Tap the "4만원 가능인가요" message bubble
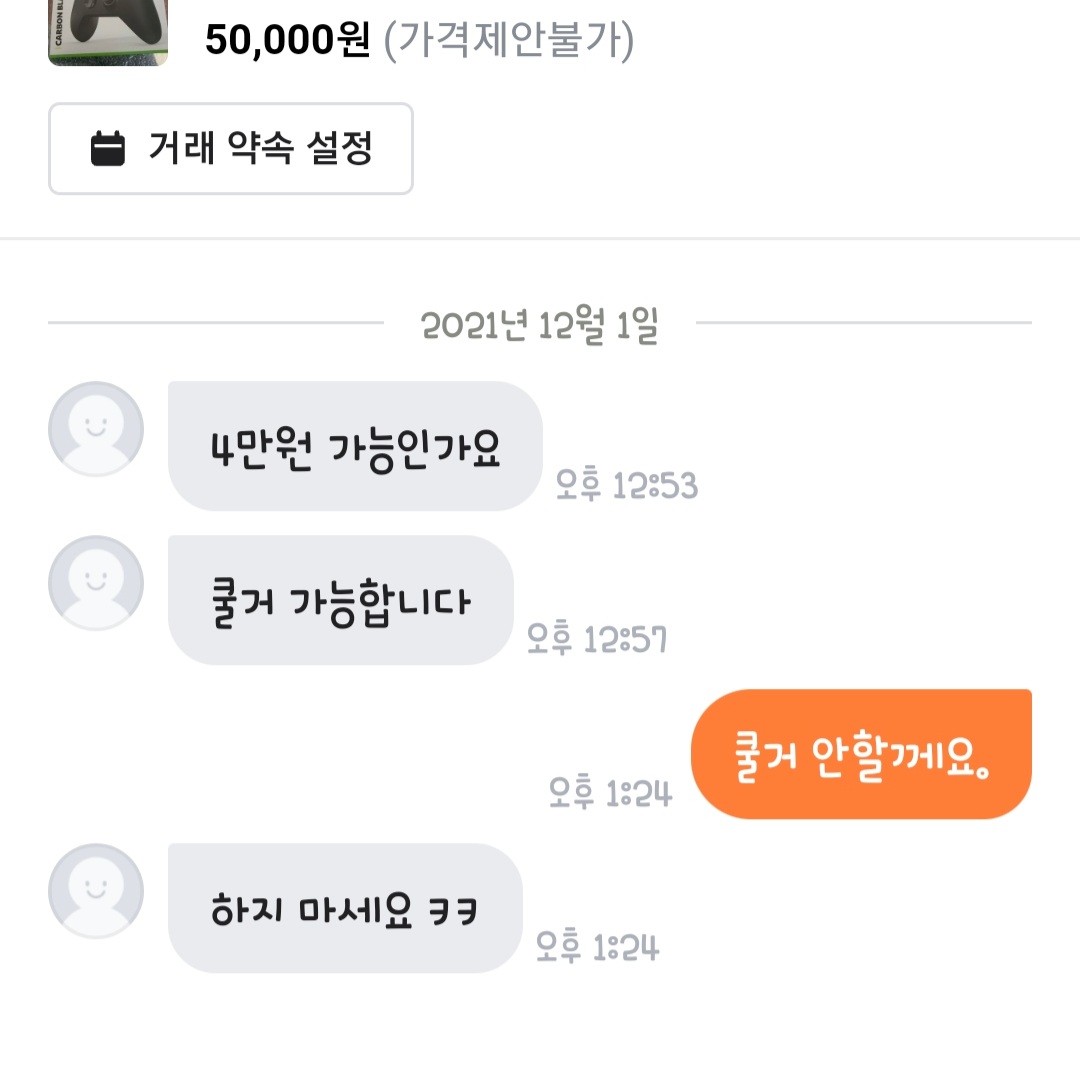Screen dimensions: 1080x1067 pos(355,446)
